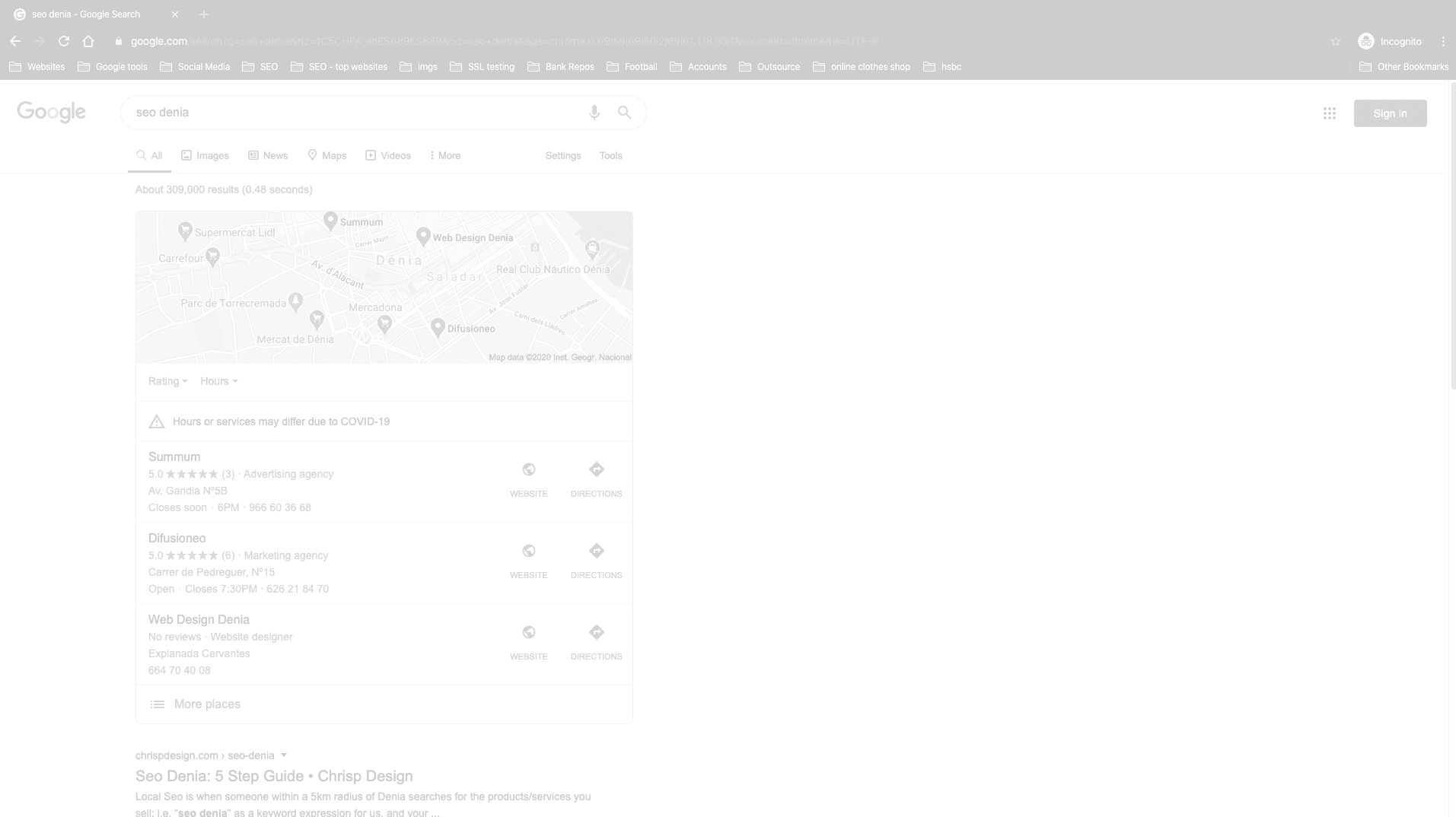
Task: Click the search magnifier button
Action: pyautogui.click(x=624, y=113)
